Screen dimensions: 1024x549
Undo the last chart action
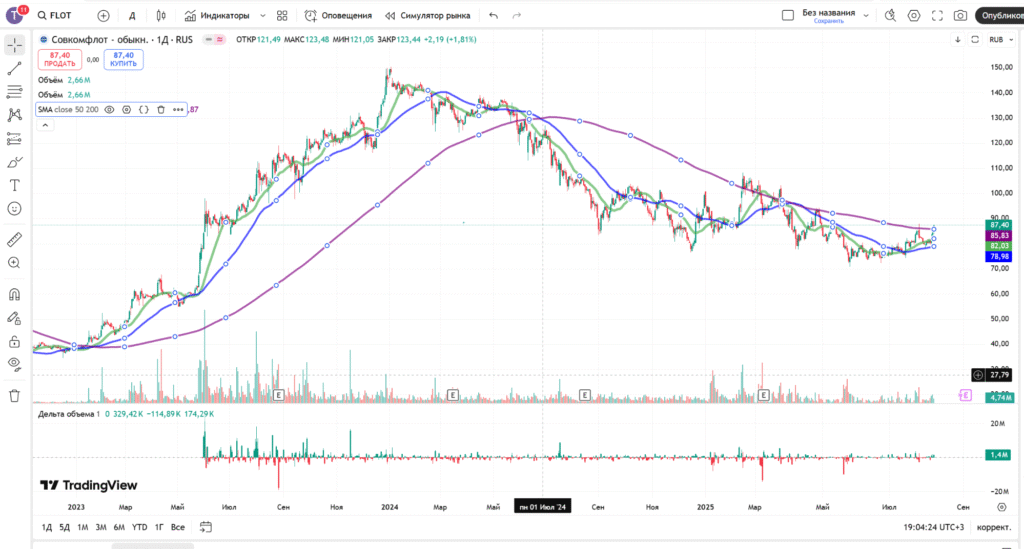click(494, 15)
